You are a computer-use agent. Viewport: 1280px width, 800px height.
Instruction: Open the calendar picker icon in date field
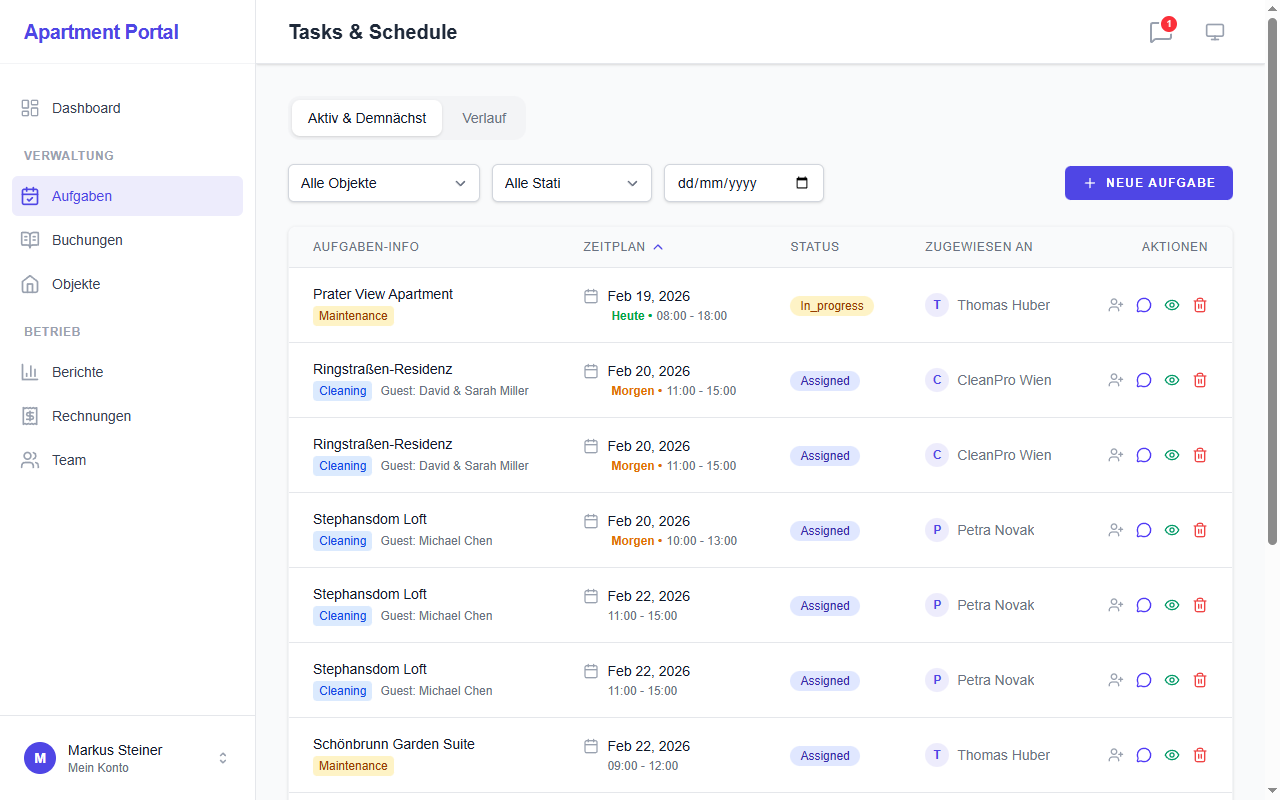[802, 183]
